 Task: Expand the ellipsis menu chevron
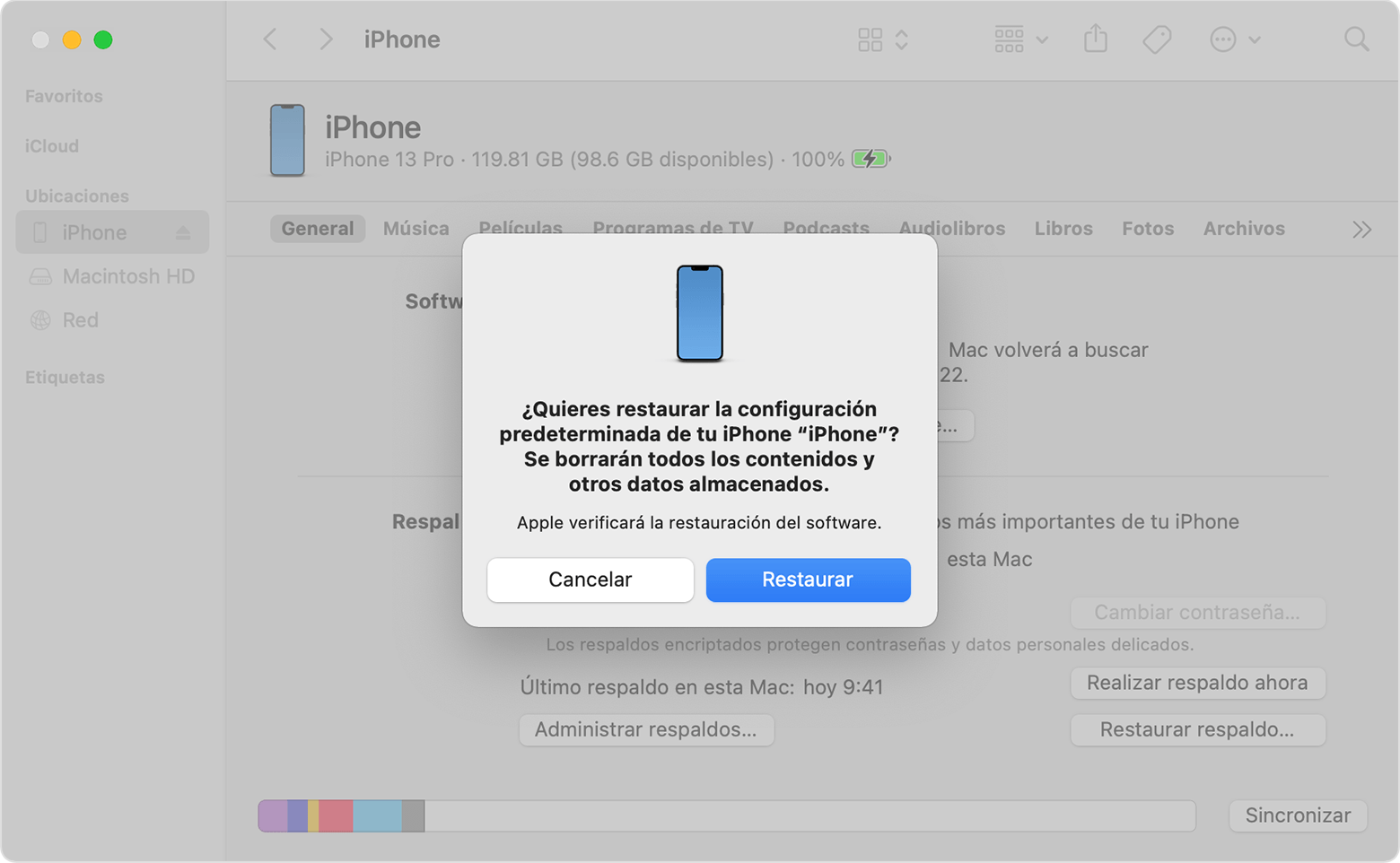(1253, 39)
